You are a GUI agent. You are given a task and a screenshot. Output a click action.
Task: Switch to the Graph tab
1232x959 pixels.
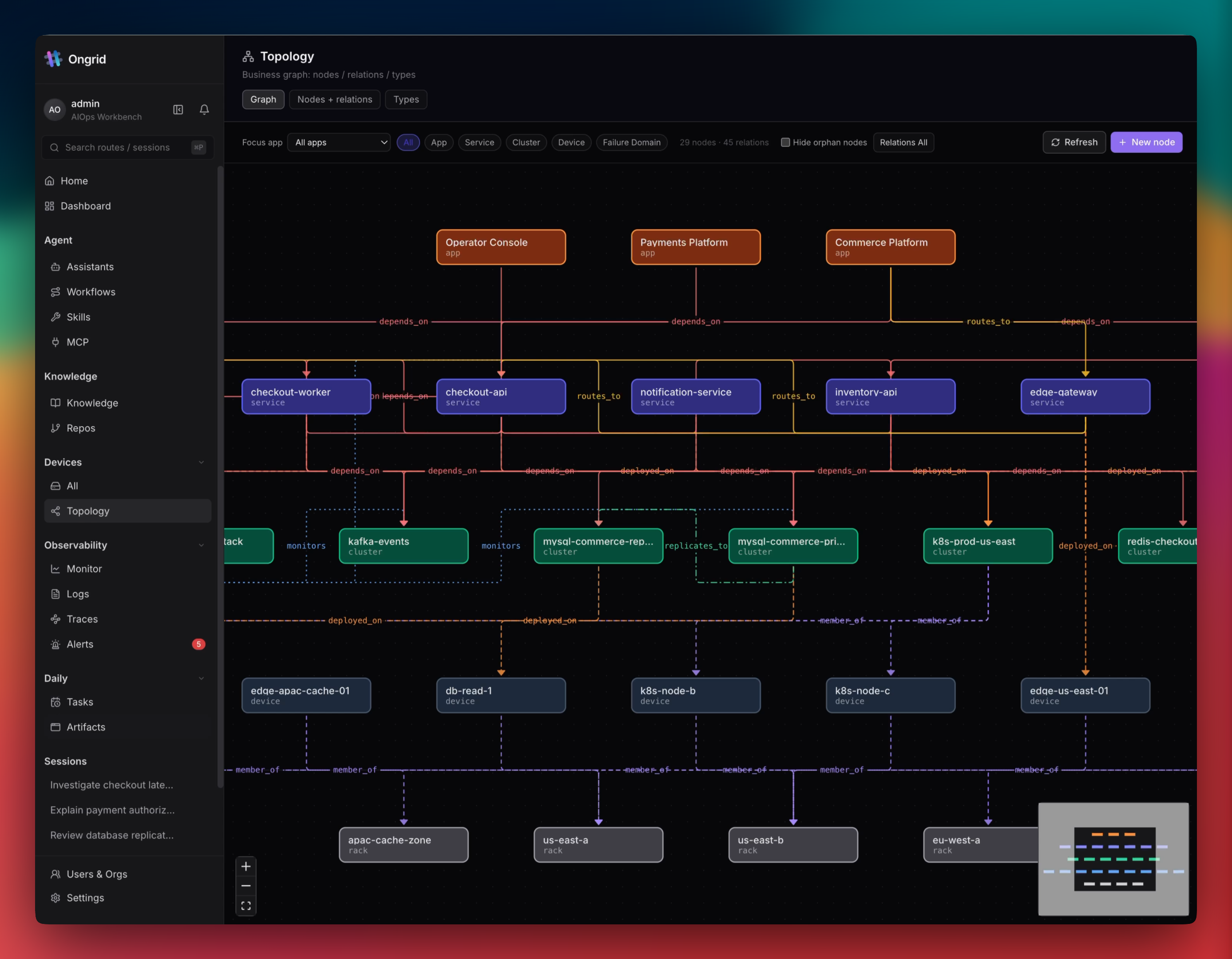point(263,99)
